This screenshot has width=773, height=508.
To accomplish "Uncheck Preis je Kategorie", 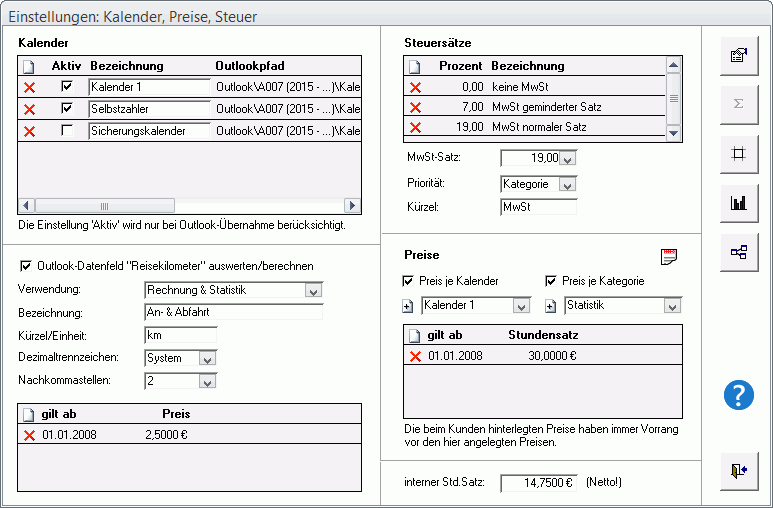I will pos(551,281).
